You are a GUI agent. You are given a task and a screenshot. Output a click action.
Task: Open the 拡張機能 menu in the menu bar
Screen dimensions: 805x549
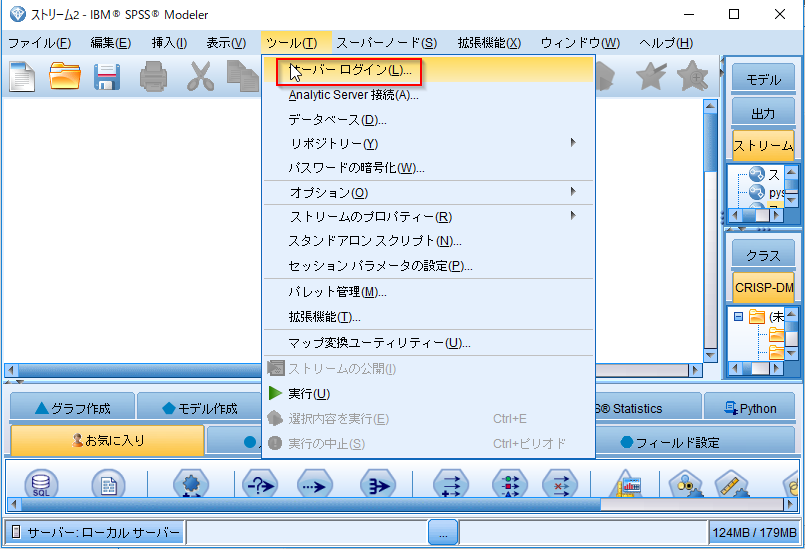tap(489, 43)
